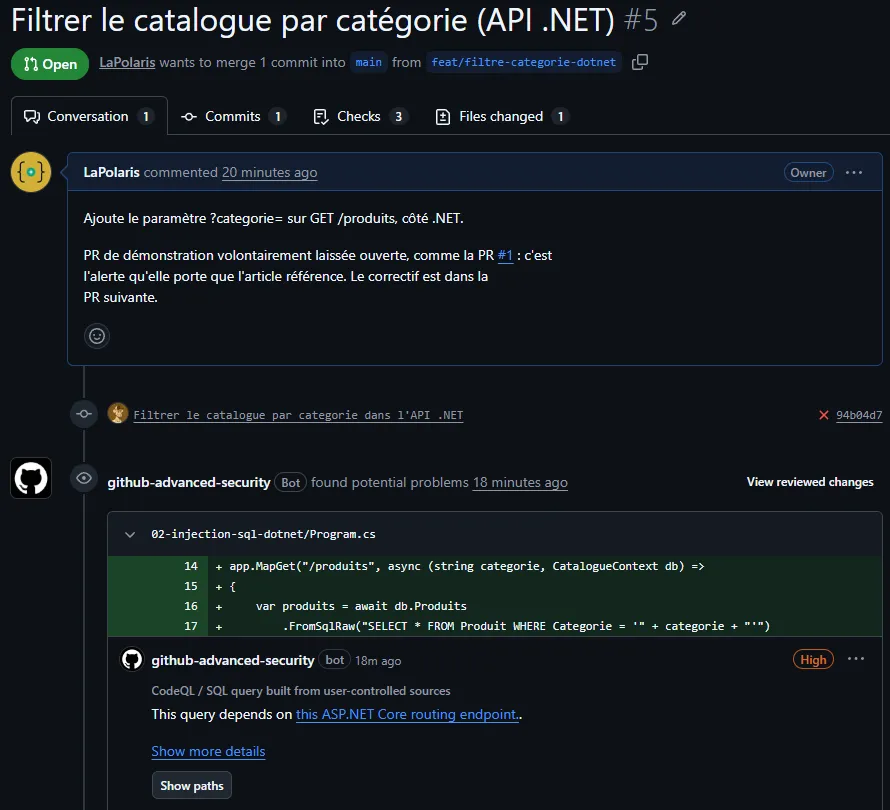Click the LaPolaris yellow avatar

[x=31, y=172]
